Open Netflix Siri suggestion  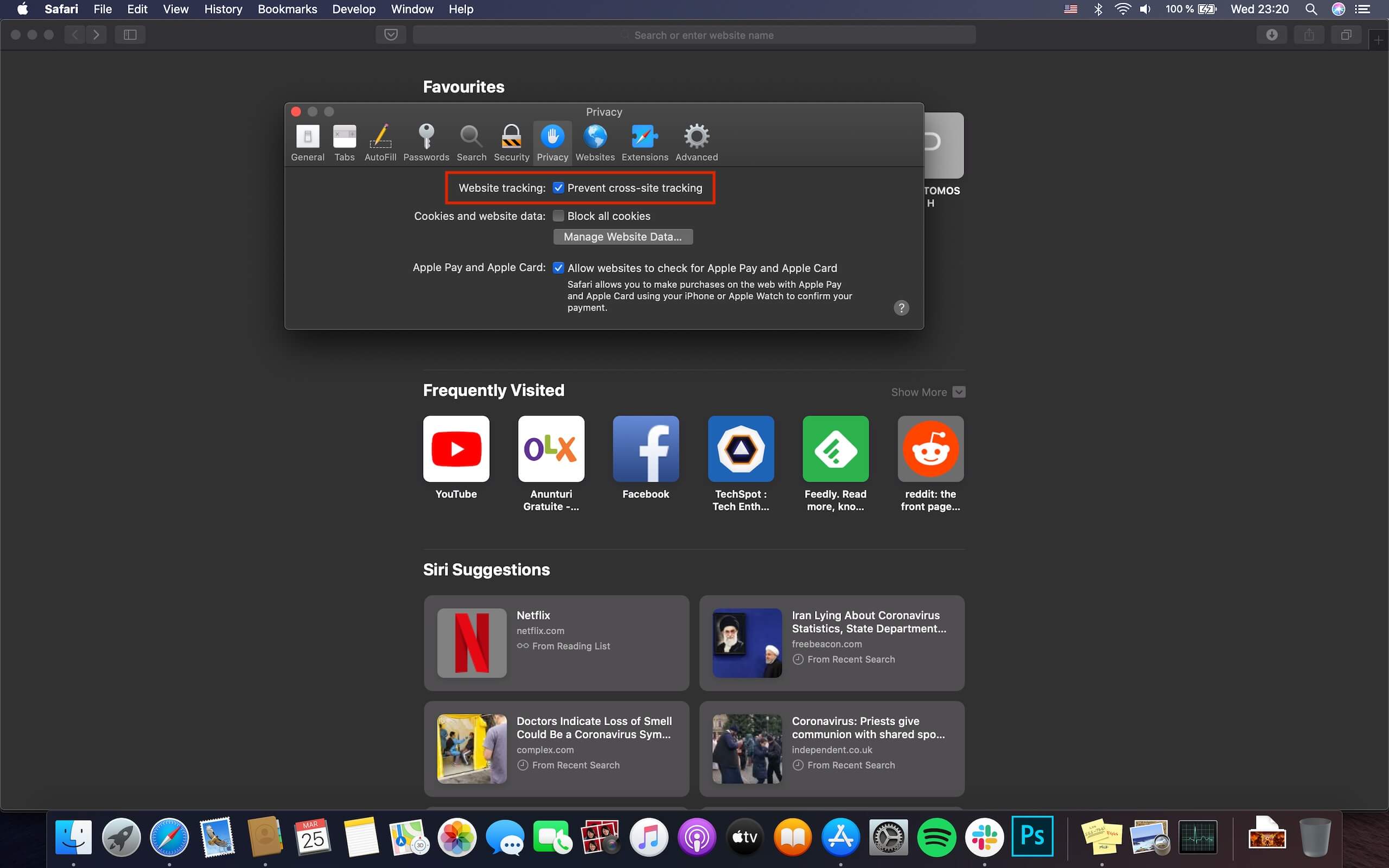coord(556,643)
